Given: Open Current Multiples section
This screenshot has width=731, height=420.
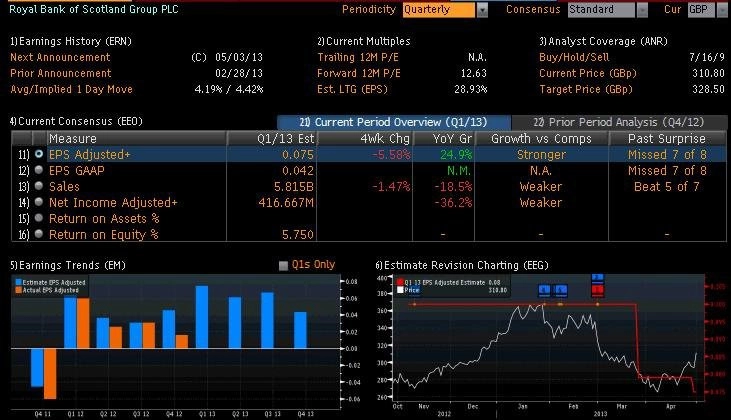Looking at the screenshot, I should 364,41.
